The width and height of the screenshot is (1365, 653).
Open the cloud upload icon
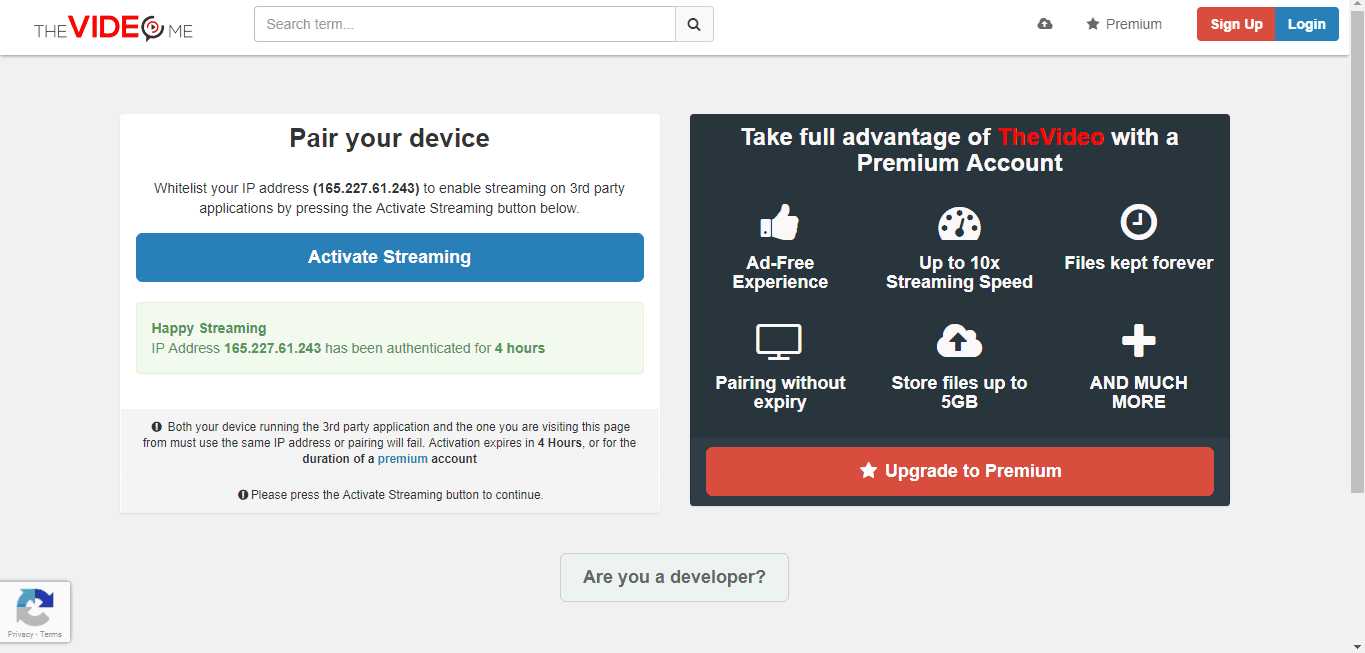1045,24
